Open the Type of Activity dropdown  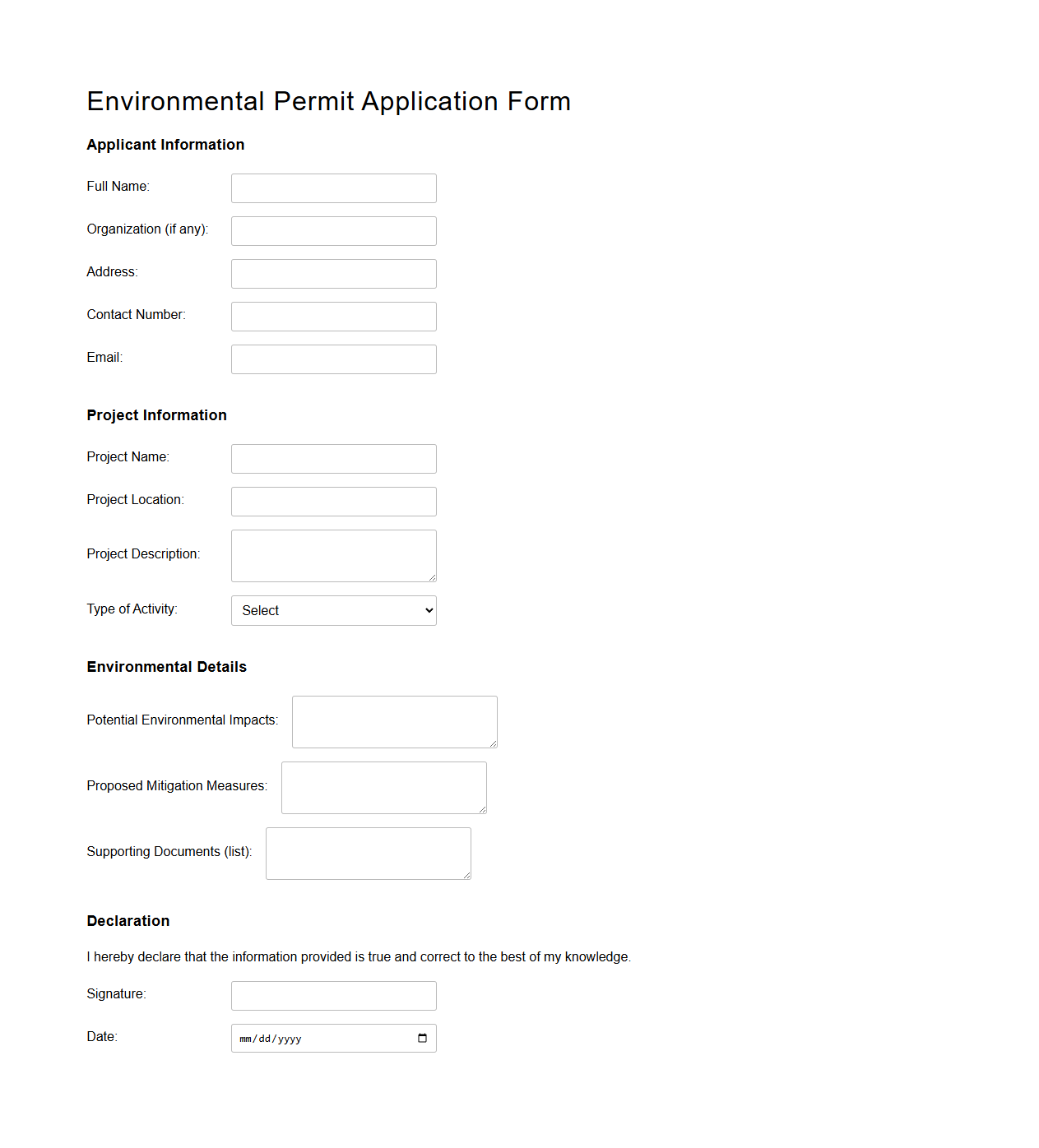pyautogui.click(x=333, y=610)
